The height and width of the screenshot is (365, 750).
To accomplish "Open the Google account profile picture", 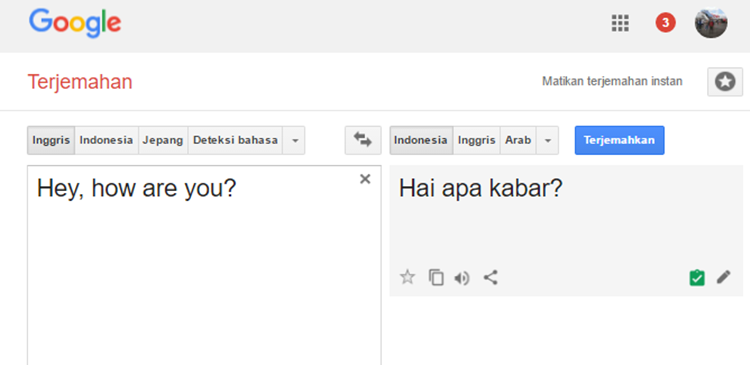I will 711,22.
